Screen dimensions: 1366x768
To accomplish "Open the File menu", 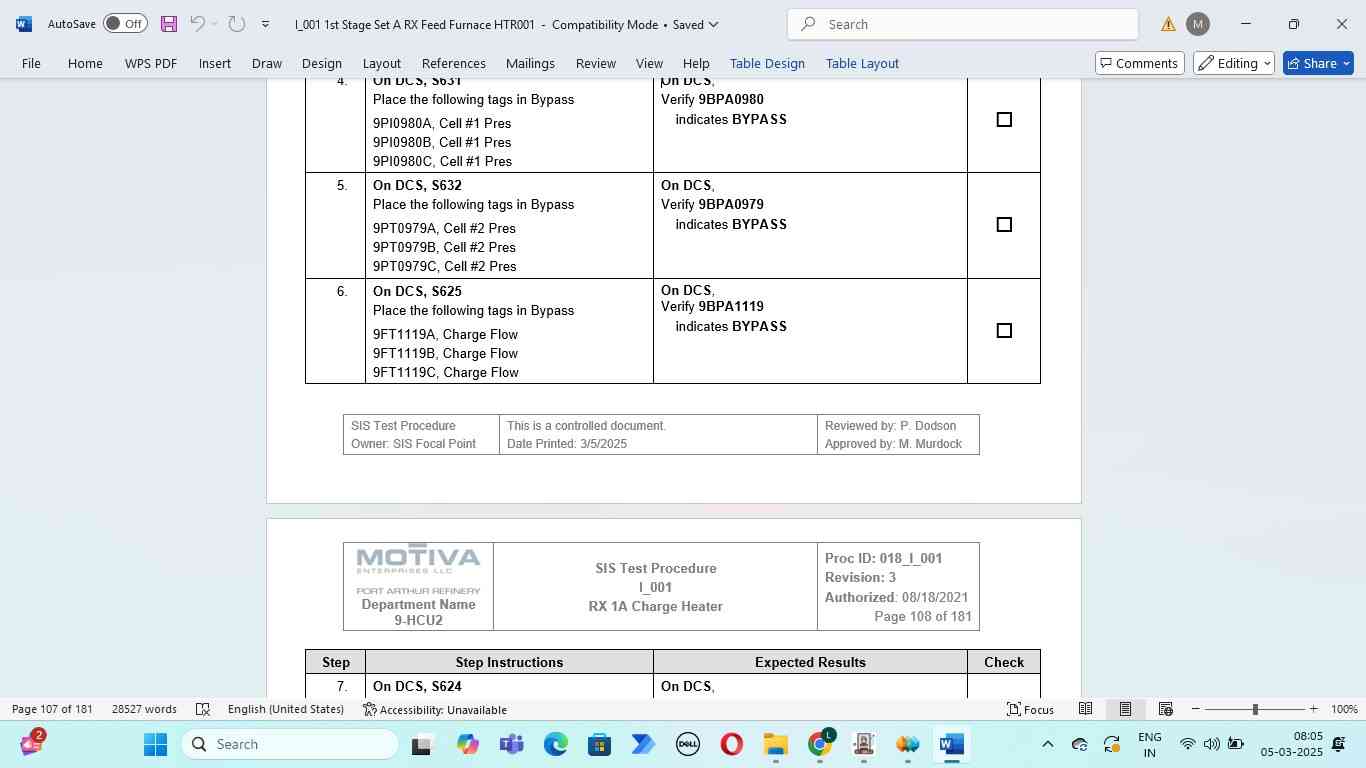I will (31, 63).
